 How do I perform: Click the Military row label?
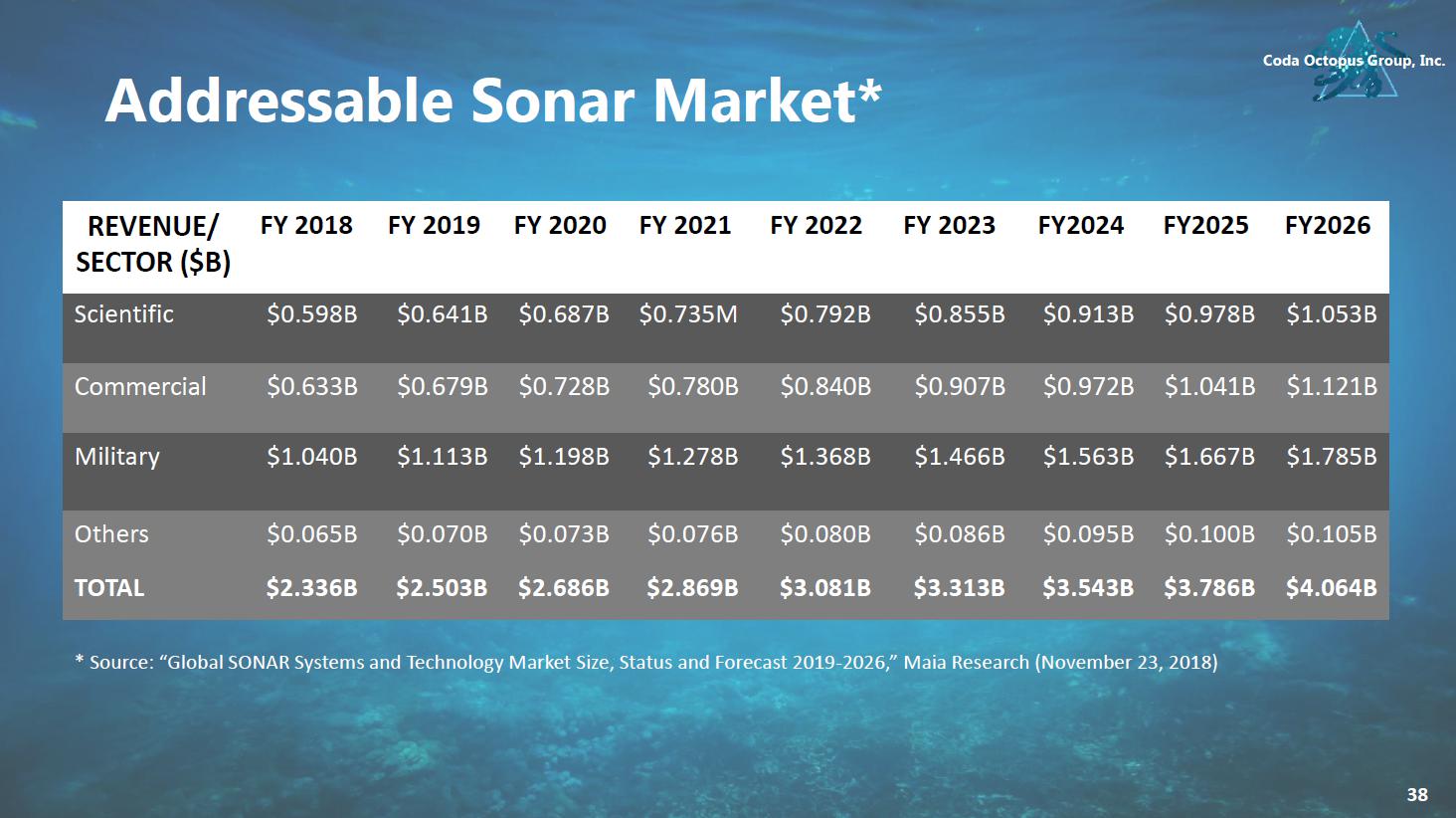click(x=117, y=457)
